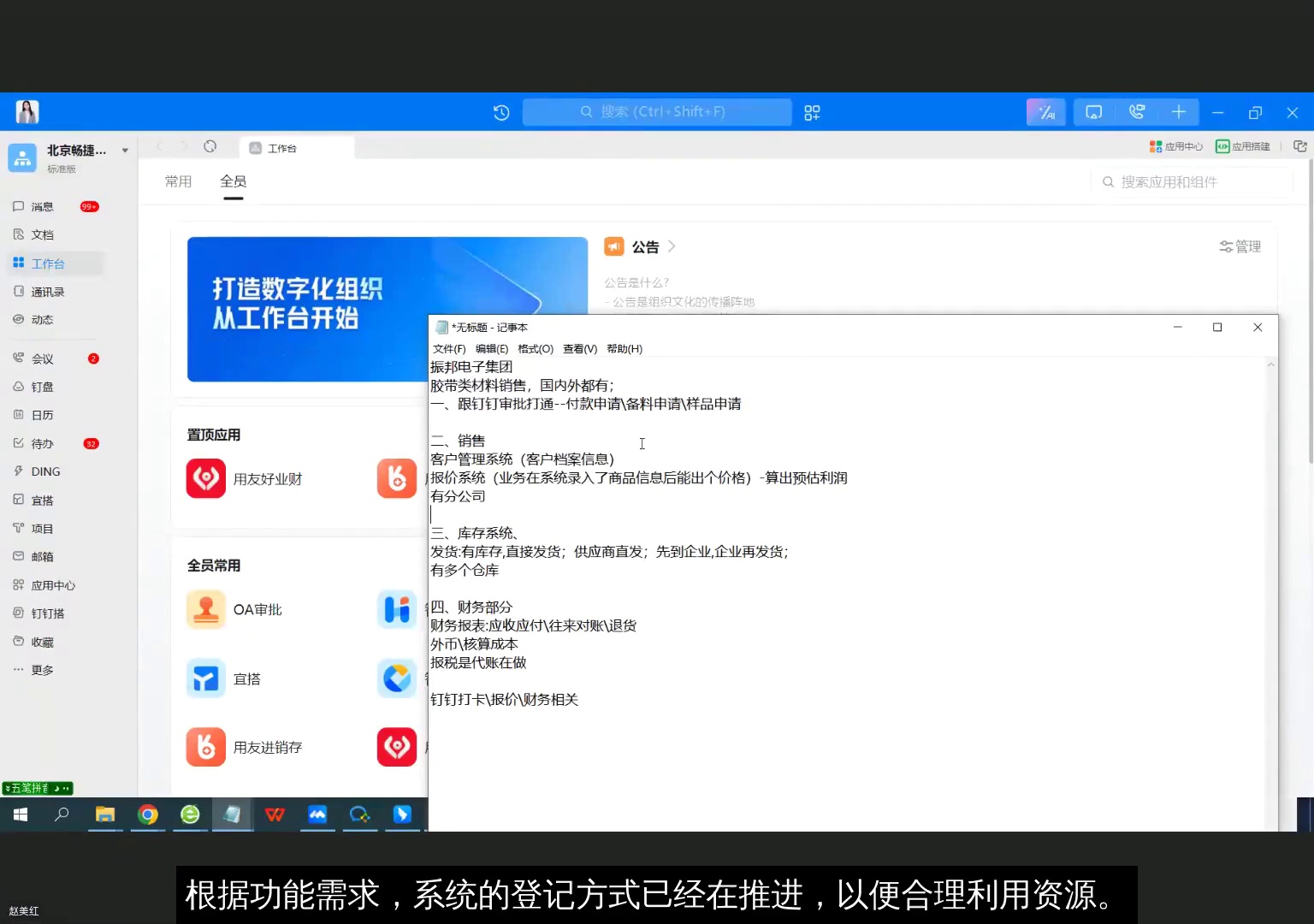Launch the OA审批 app

click(237, 609)
